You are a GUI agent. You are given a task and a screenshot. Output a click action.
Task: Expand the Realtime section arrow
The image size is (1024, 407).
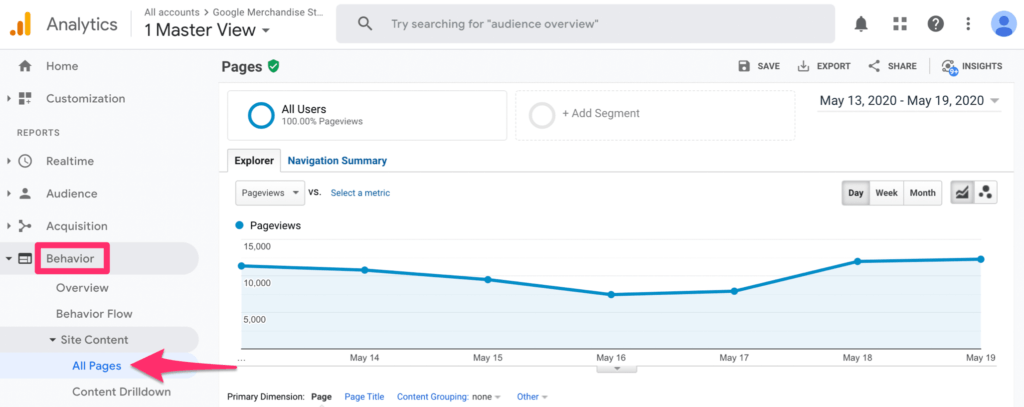(8, 161)
